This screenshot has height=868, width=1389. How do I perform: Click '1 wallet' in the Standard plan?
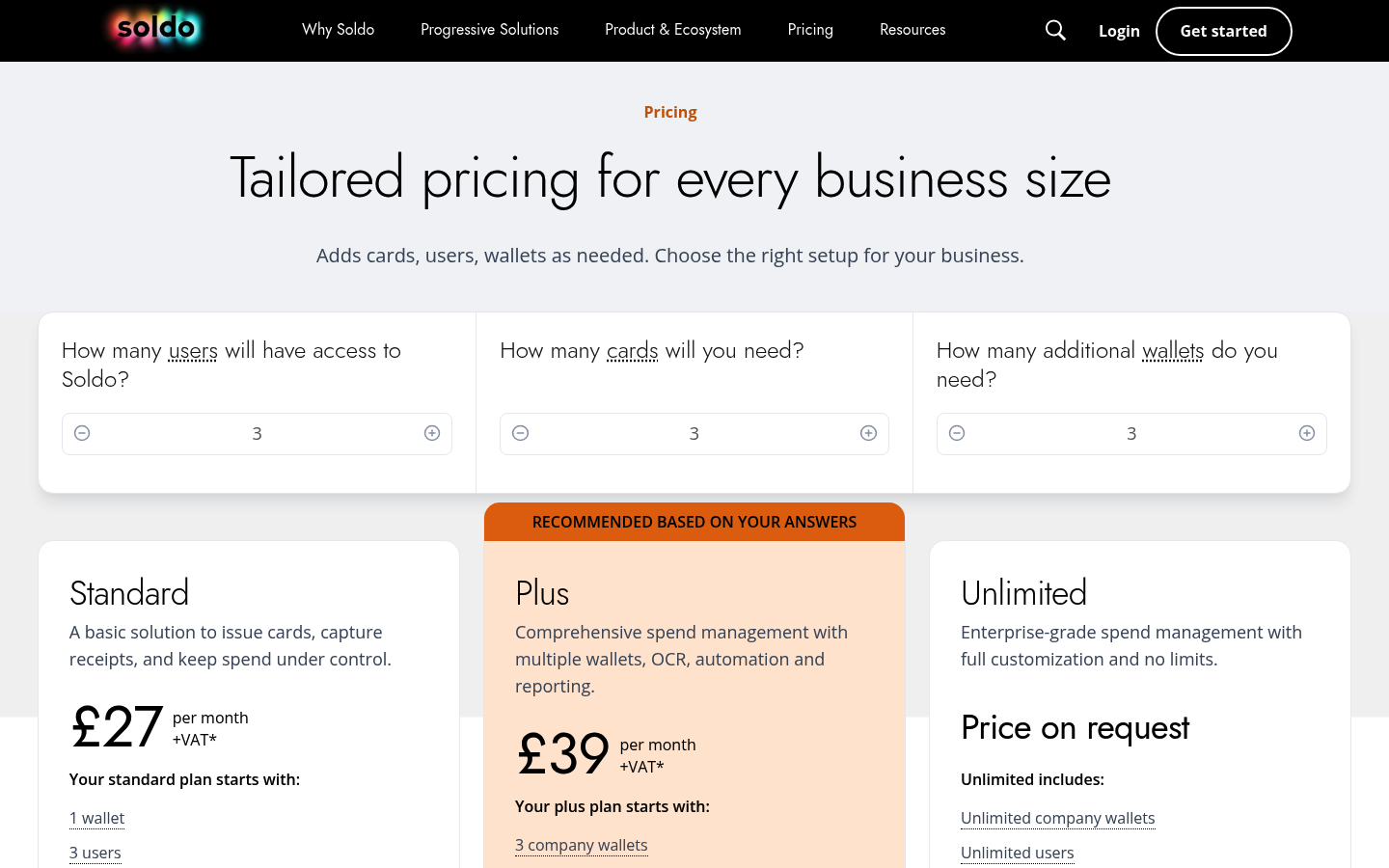pos(96,818)
